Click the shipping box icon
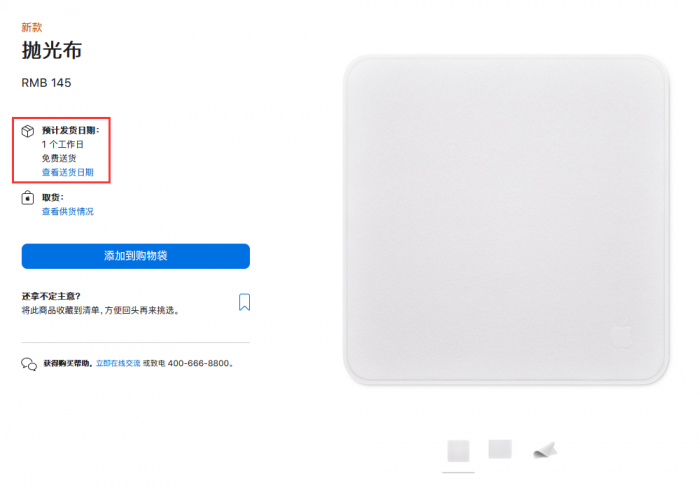The image size is (700, 488). (28, 131)
